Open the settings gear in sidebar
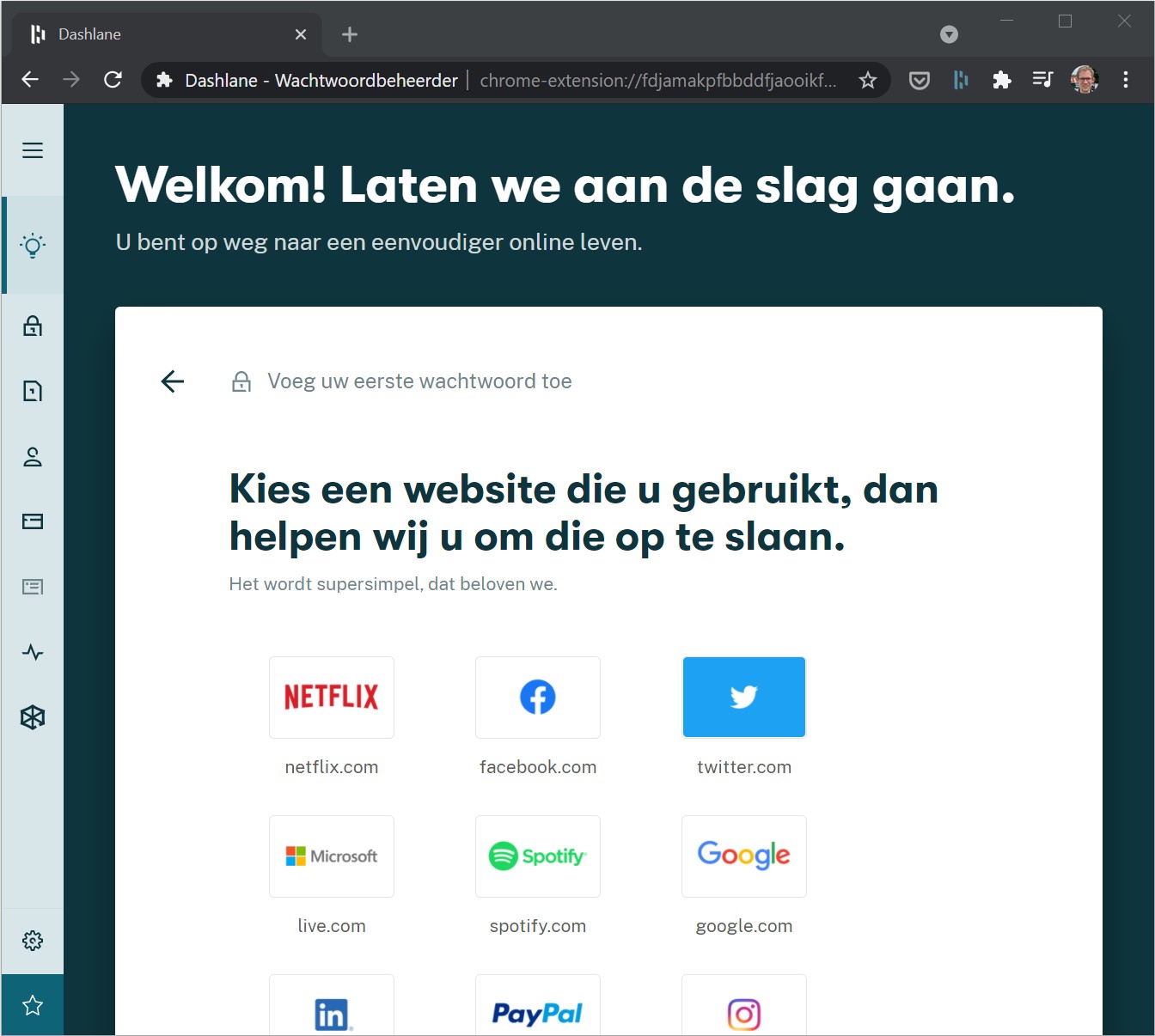1155x1036 pixels. [x=33, y=941]
